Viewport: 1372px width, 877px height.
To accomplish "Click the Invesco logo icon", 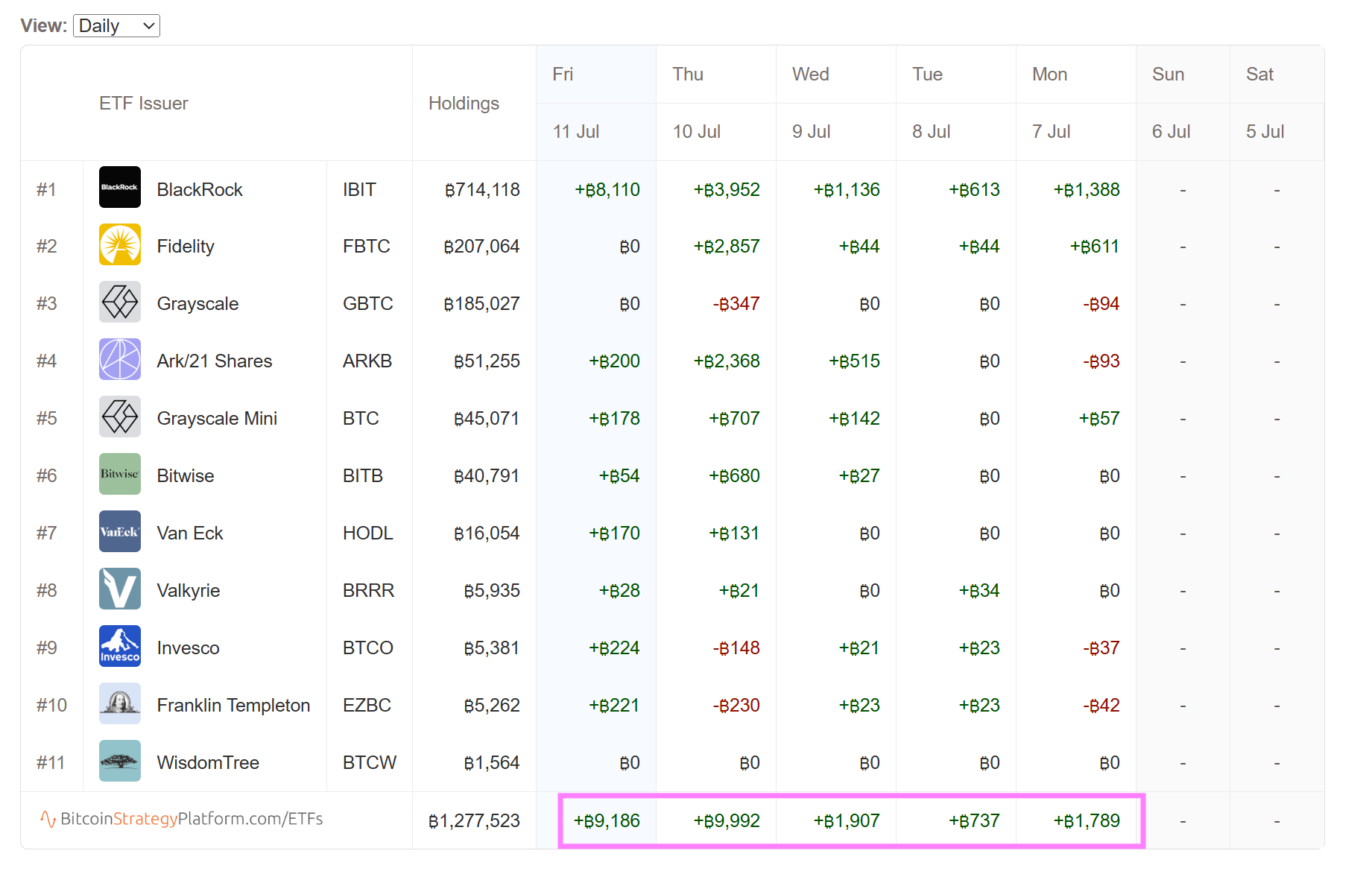I will point(119,646).
